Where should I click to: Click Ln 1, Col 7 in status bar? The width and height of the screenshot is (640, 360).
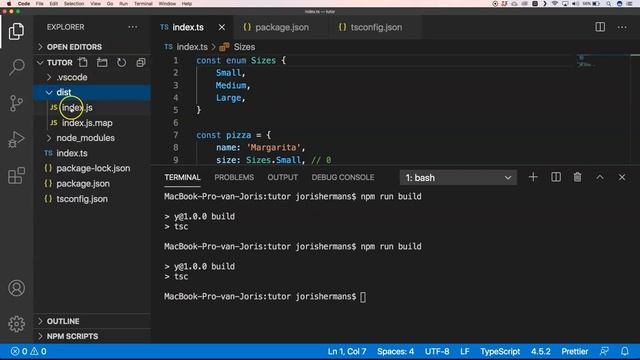[347, 351]
